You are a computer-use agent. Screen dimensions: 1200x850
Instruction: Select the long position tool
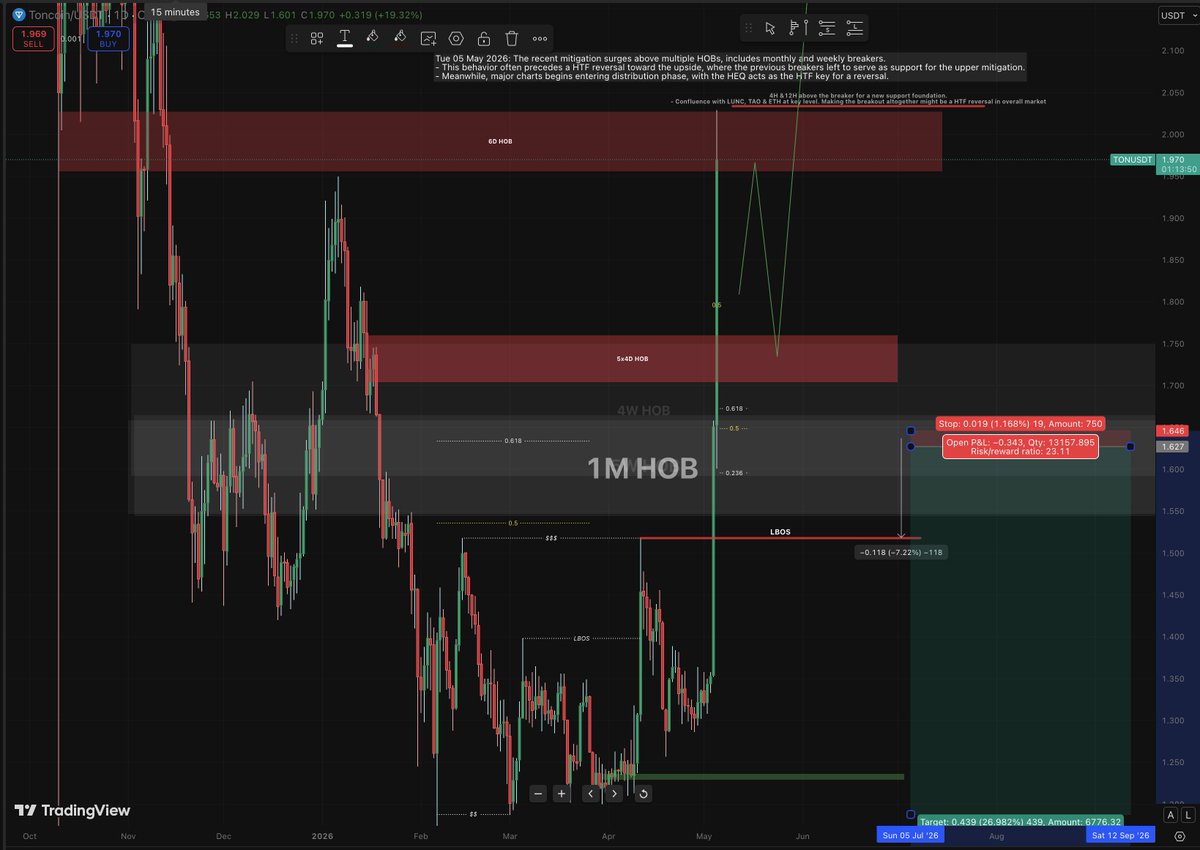[x=855, y=27]
